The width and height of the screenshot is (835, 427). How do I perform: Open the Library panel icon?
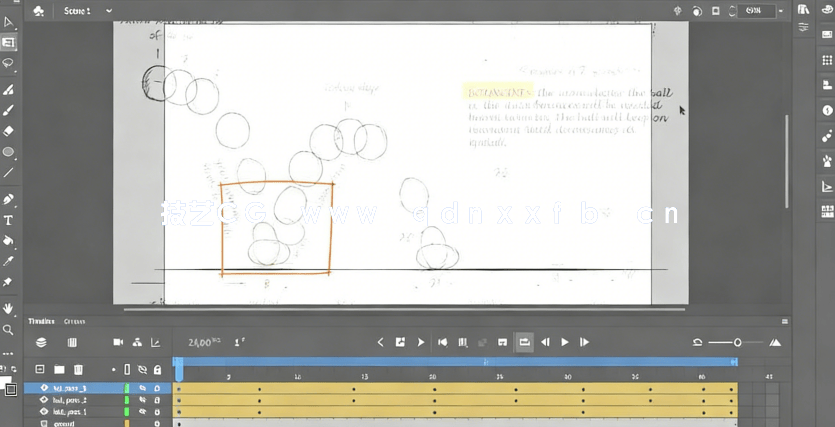[x=804, y=9]
